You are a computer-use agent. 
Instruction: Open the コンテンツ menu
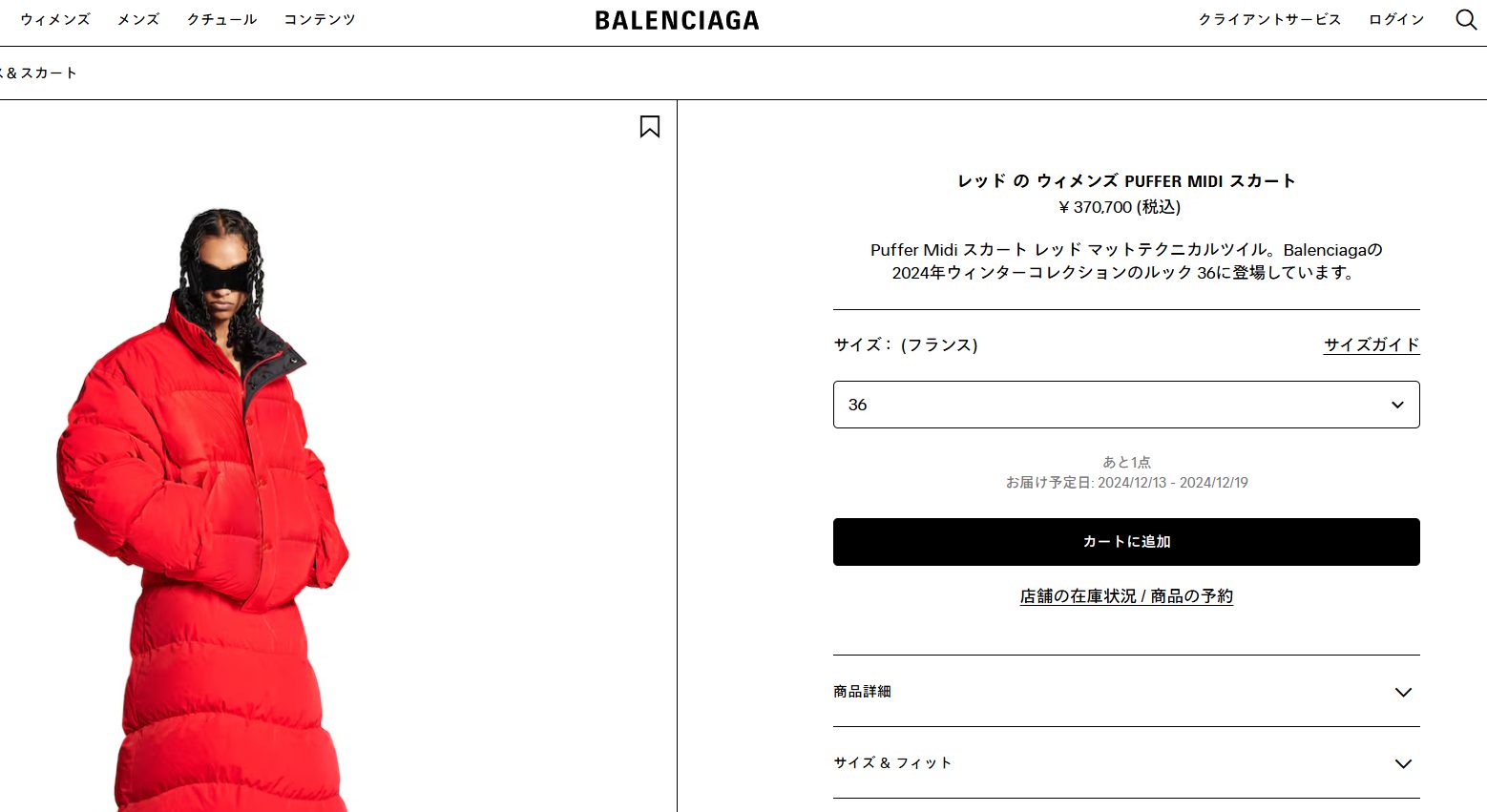[x=320, y=19]
